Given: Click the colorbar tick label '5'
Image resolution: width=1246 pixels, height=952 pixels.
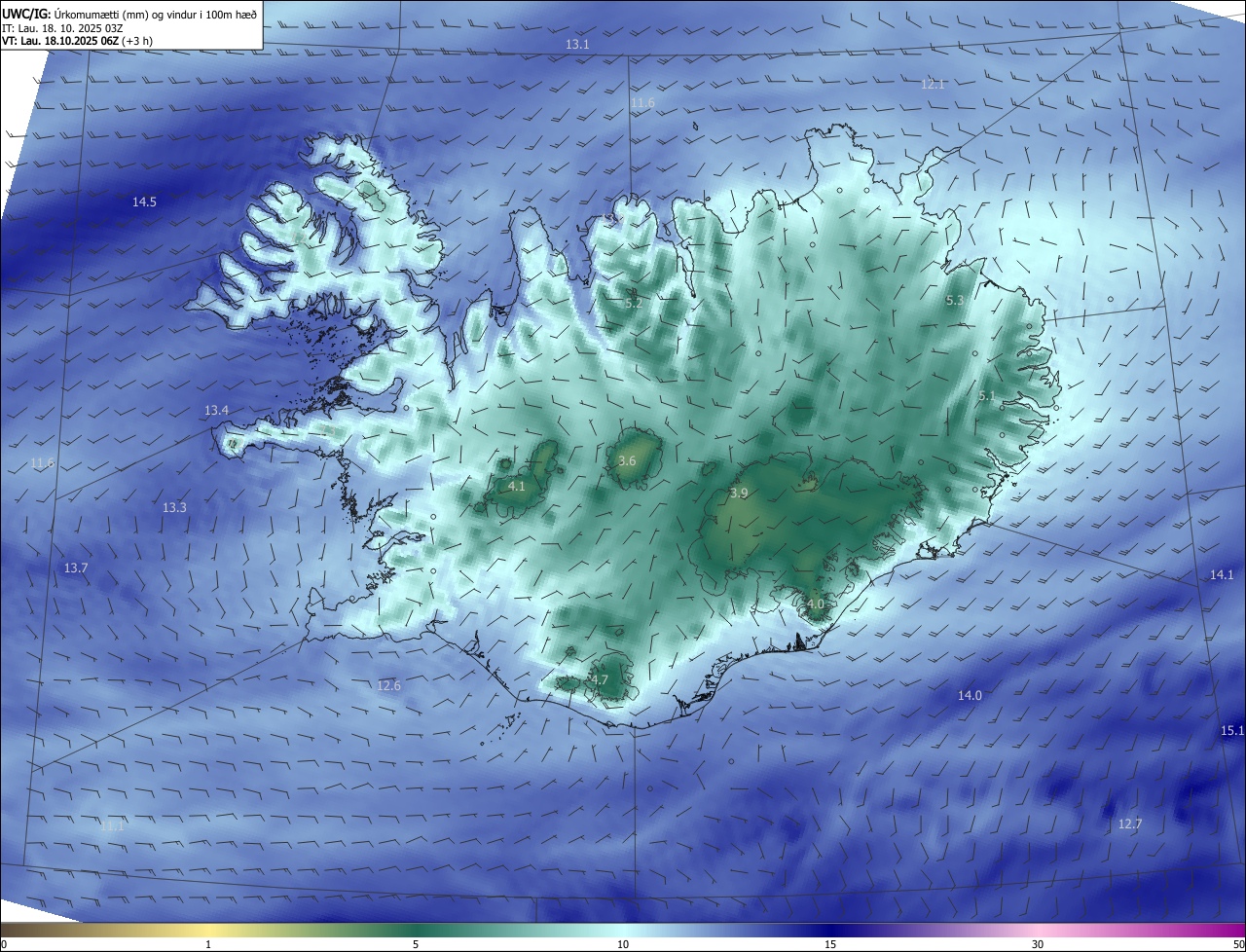Looking at the screenshot, I should pos(416,944).
